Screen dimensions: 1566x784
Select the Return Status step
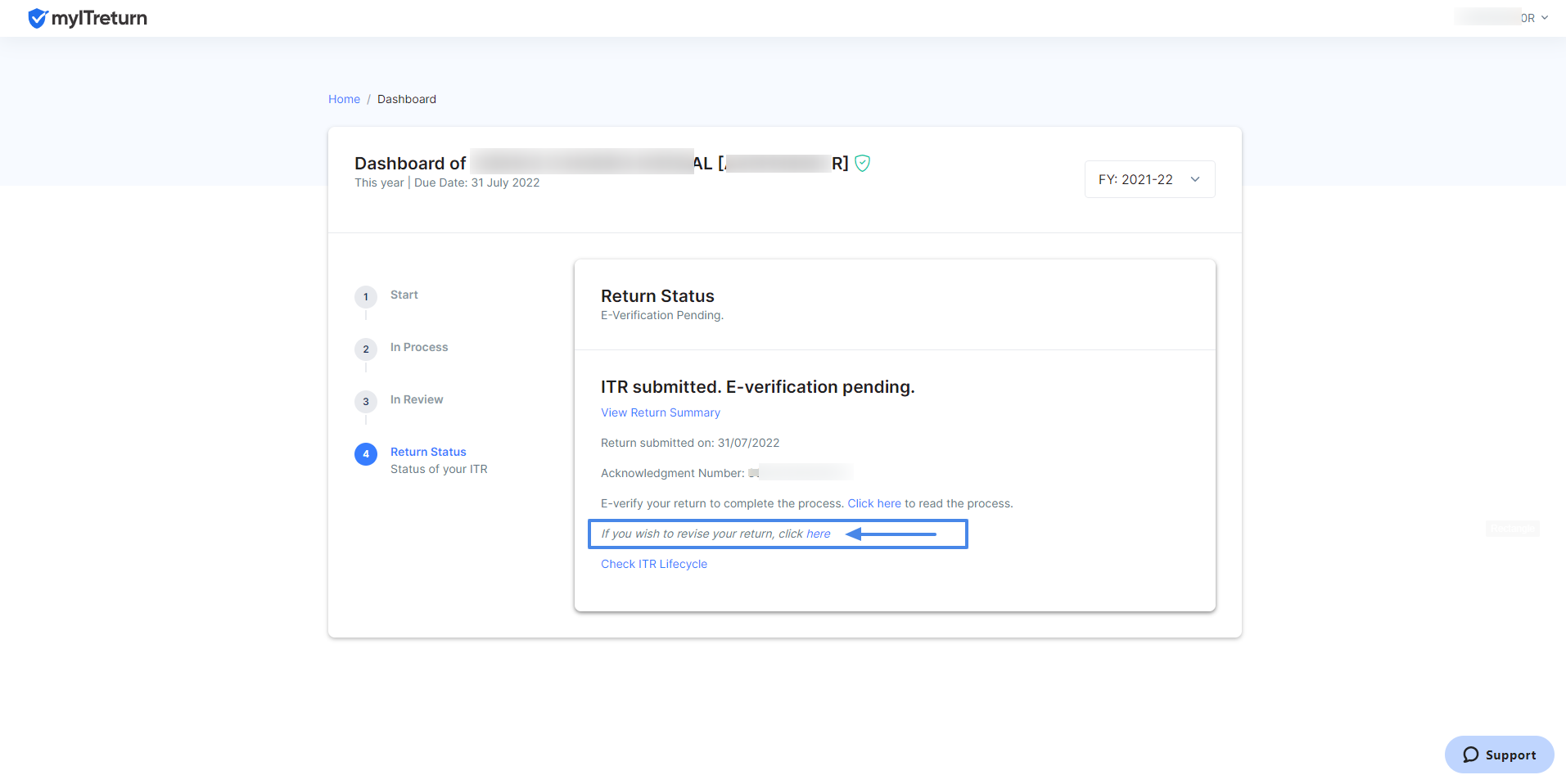pyautogui.click(x=428, y=452)
